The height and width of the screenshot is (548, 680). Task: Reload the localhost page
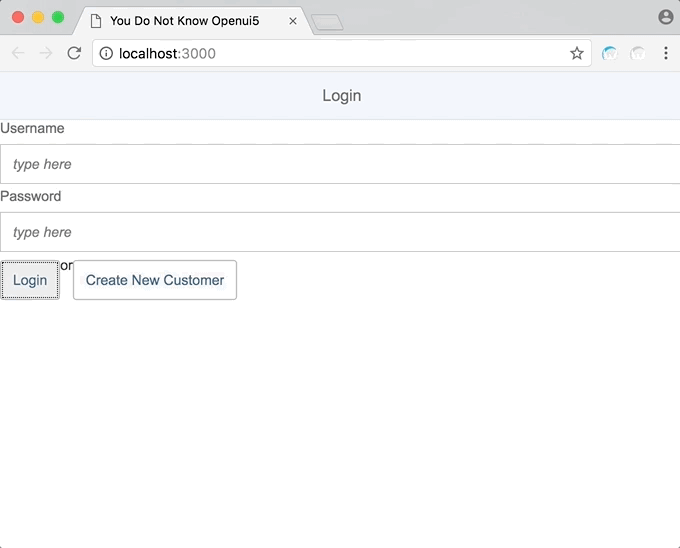click(74, 53)
